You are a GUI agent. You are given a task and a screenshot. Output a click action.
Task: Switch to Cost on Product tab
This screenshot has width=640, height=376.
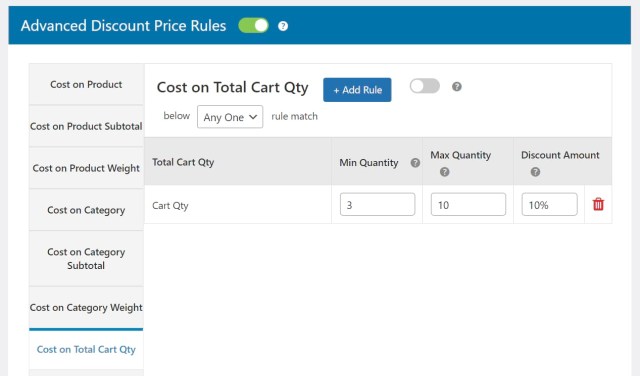86,84
